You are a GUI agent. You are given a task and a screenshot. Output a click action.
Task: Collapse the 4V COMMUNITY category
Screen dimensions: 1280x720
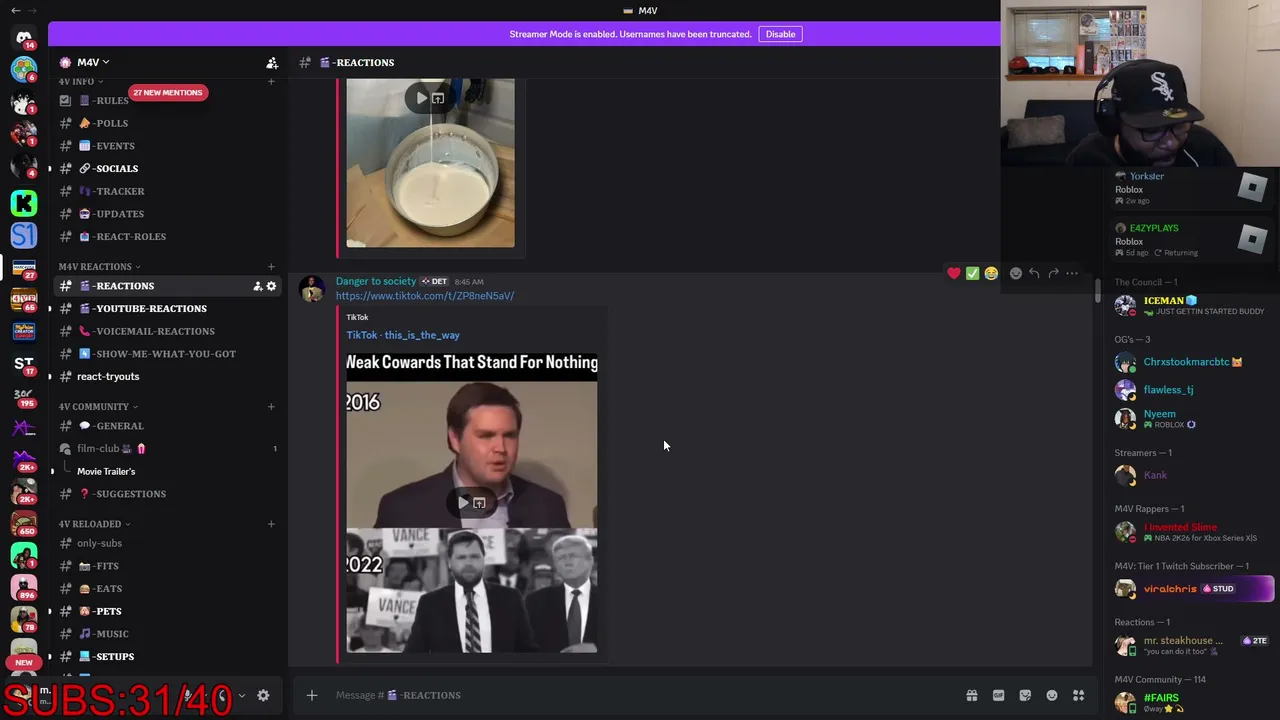pos(98,407)
